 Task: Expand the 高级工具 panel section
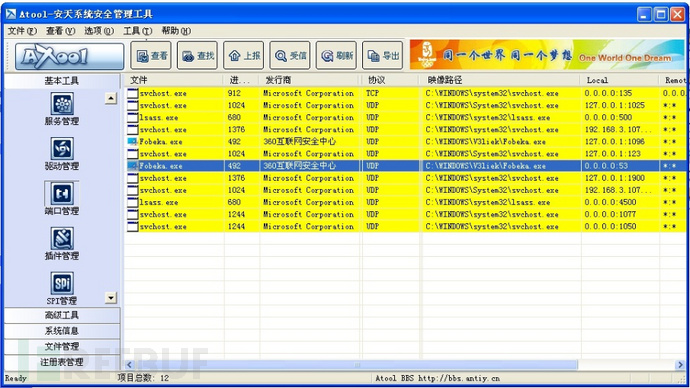click(x=62, y=315)
